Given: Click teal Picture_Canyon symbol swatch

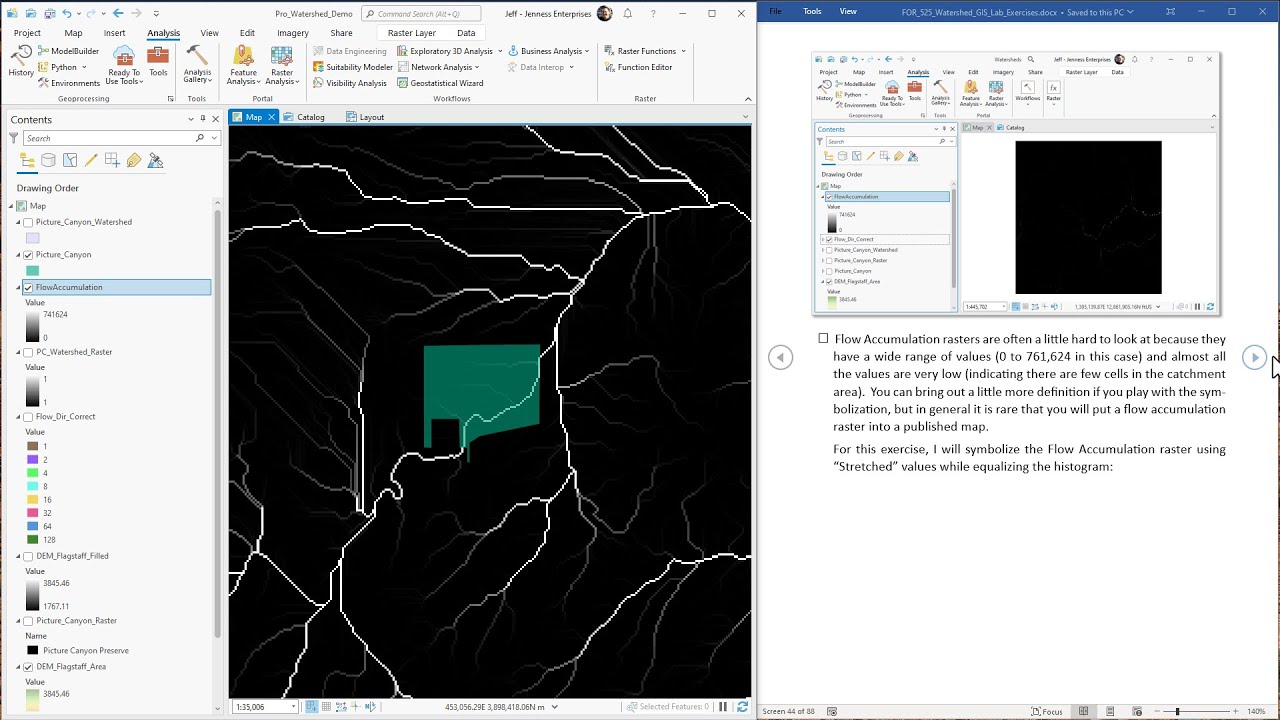Looking at the screenshot, I should pyautogui.click(x=33, y=271).
